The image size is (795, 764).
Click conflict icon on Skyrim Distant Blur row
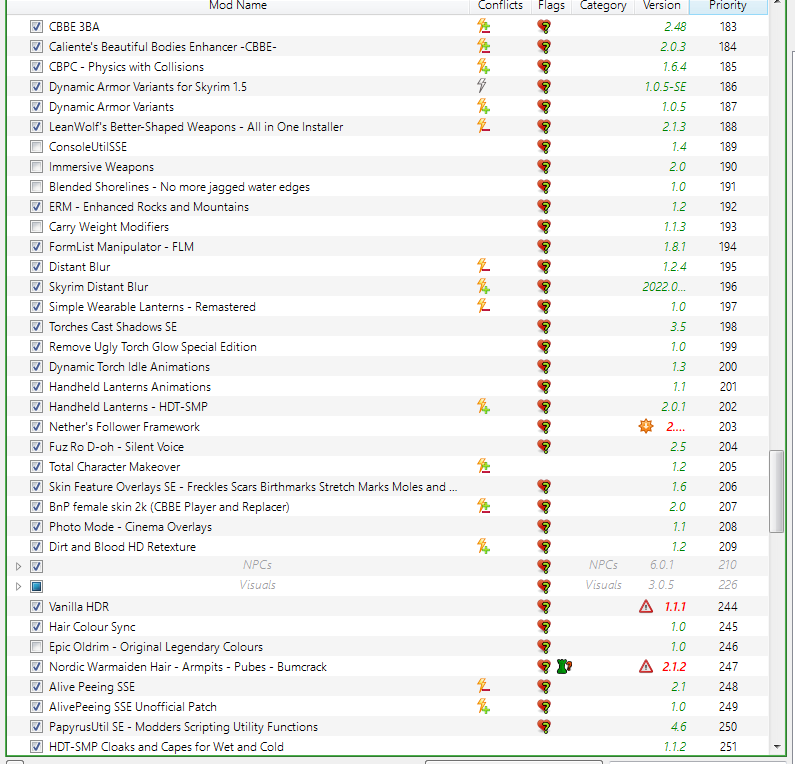coord(483,286)
